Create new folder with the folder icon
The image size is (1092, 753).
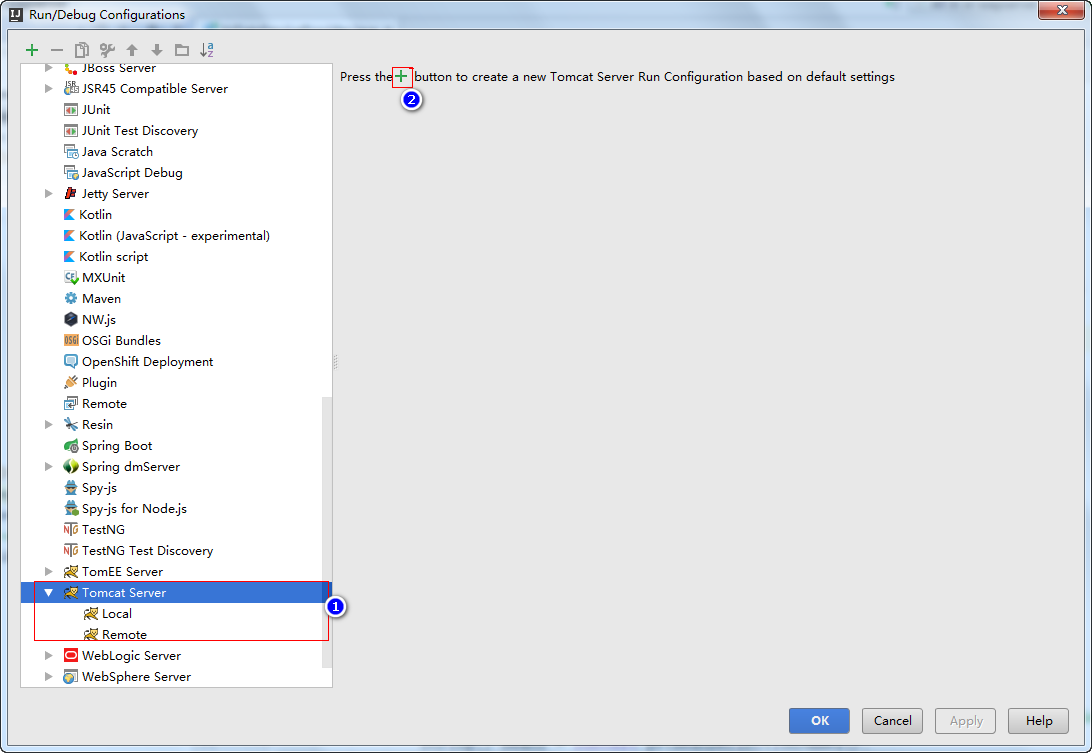182,50
